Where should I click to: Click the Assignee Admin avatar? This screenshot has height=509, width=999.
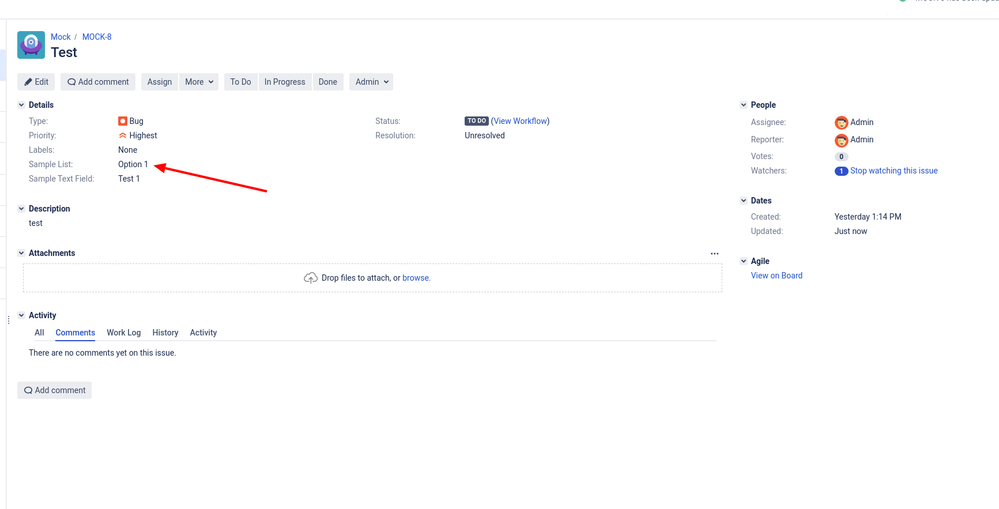841,122
